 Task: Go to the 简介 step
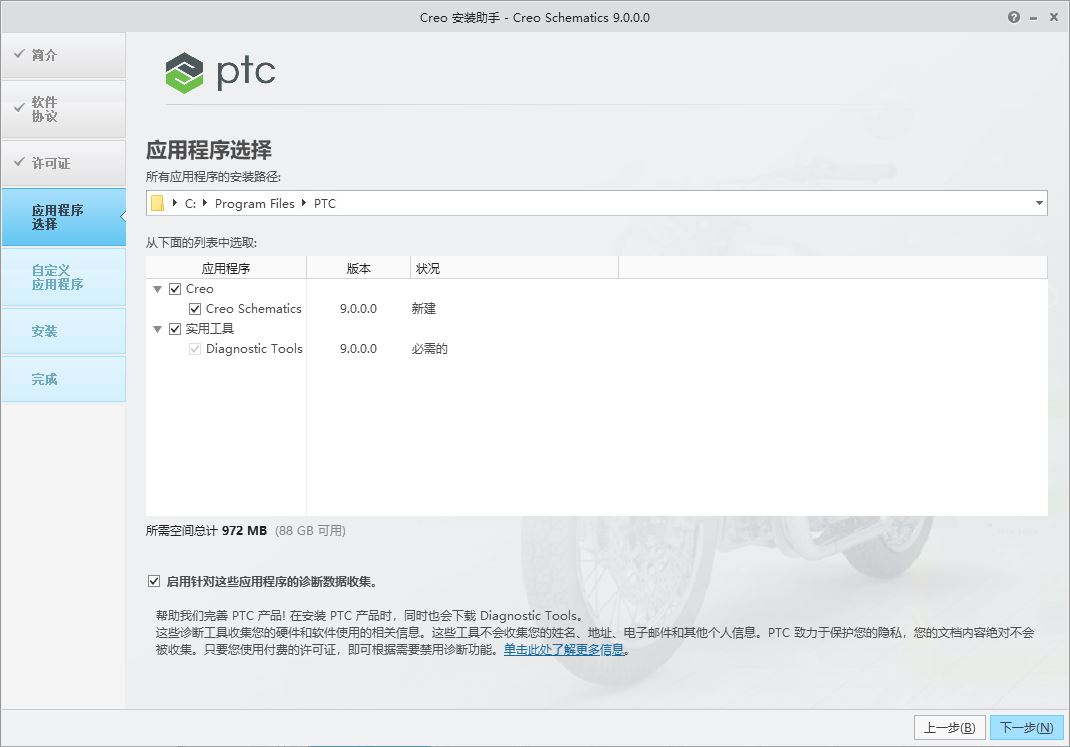pyautogui.click(x=63, y=55)
